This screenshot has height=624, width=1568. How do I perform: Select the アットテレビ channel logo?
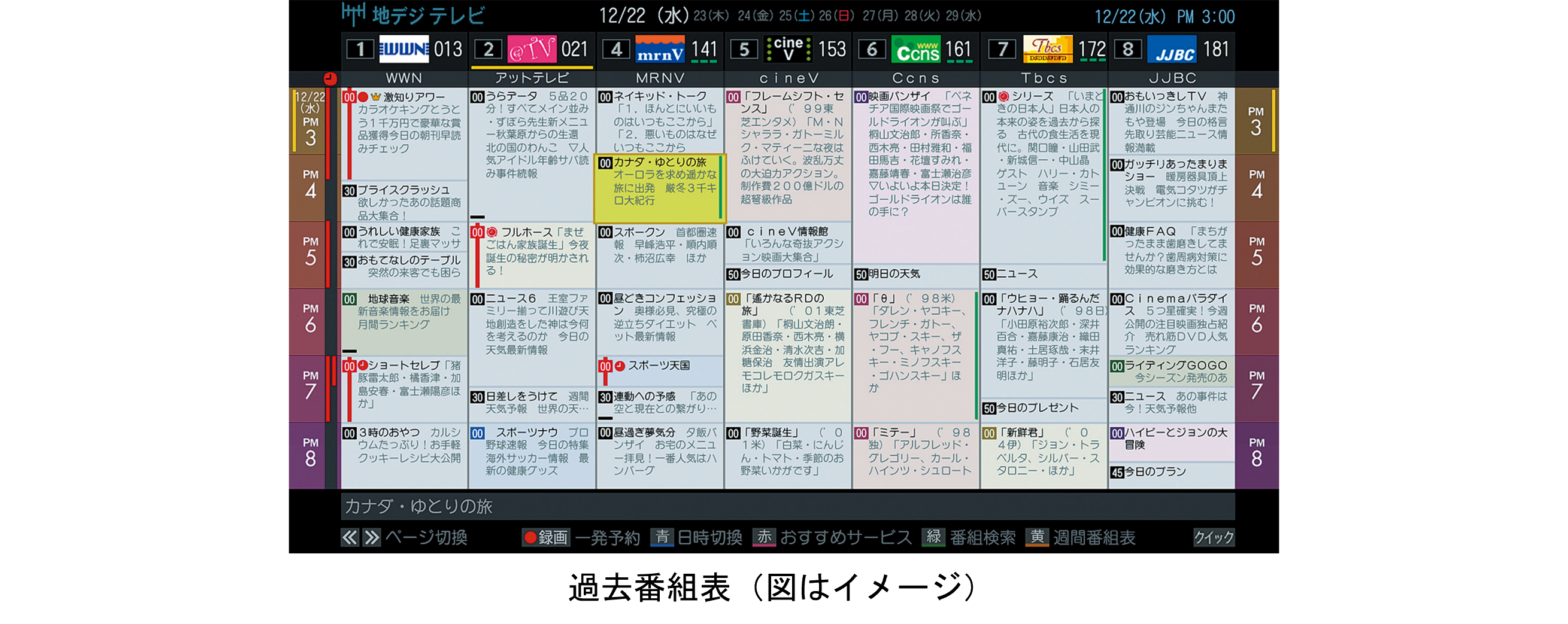click(533, 48)
